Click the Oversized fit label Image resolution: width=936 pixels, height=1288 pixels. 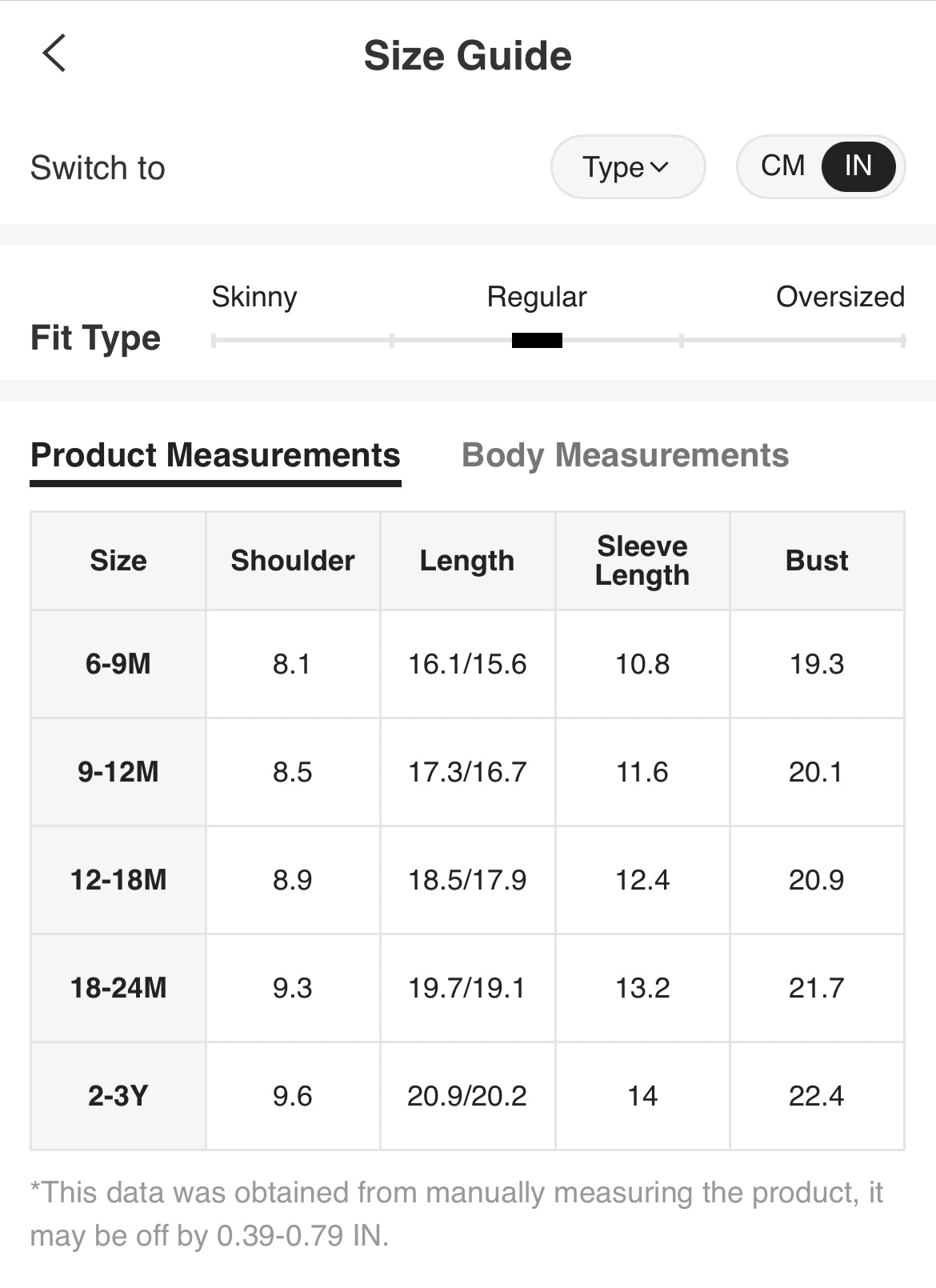(840, 297)
